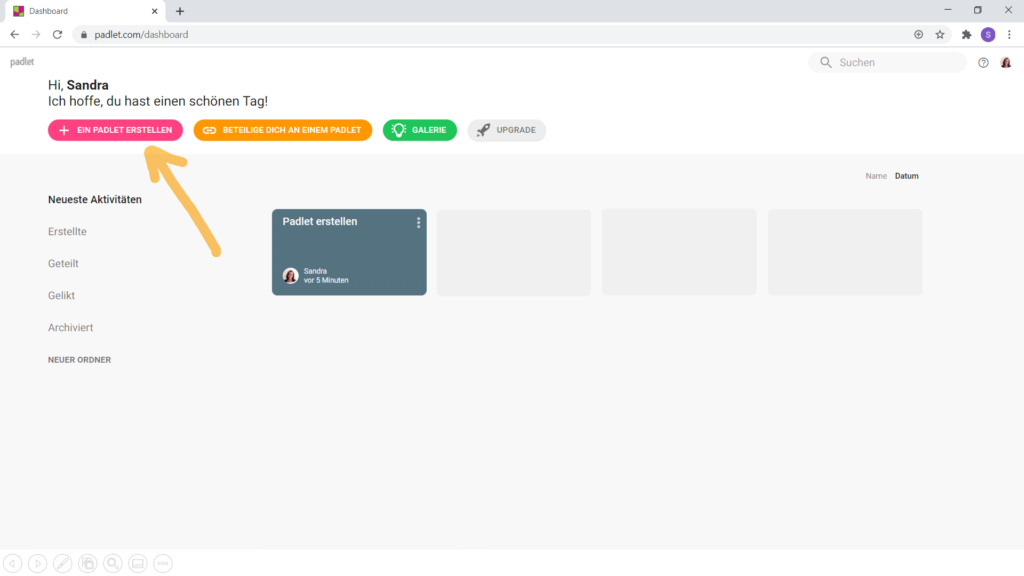Viewport: 1024px width, 576px height.
Task: Click Ein Padlet erstellen button
Action: click(x=116, y=130)
